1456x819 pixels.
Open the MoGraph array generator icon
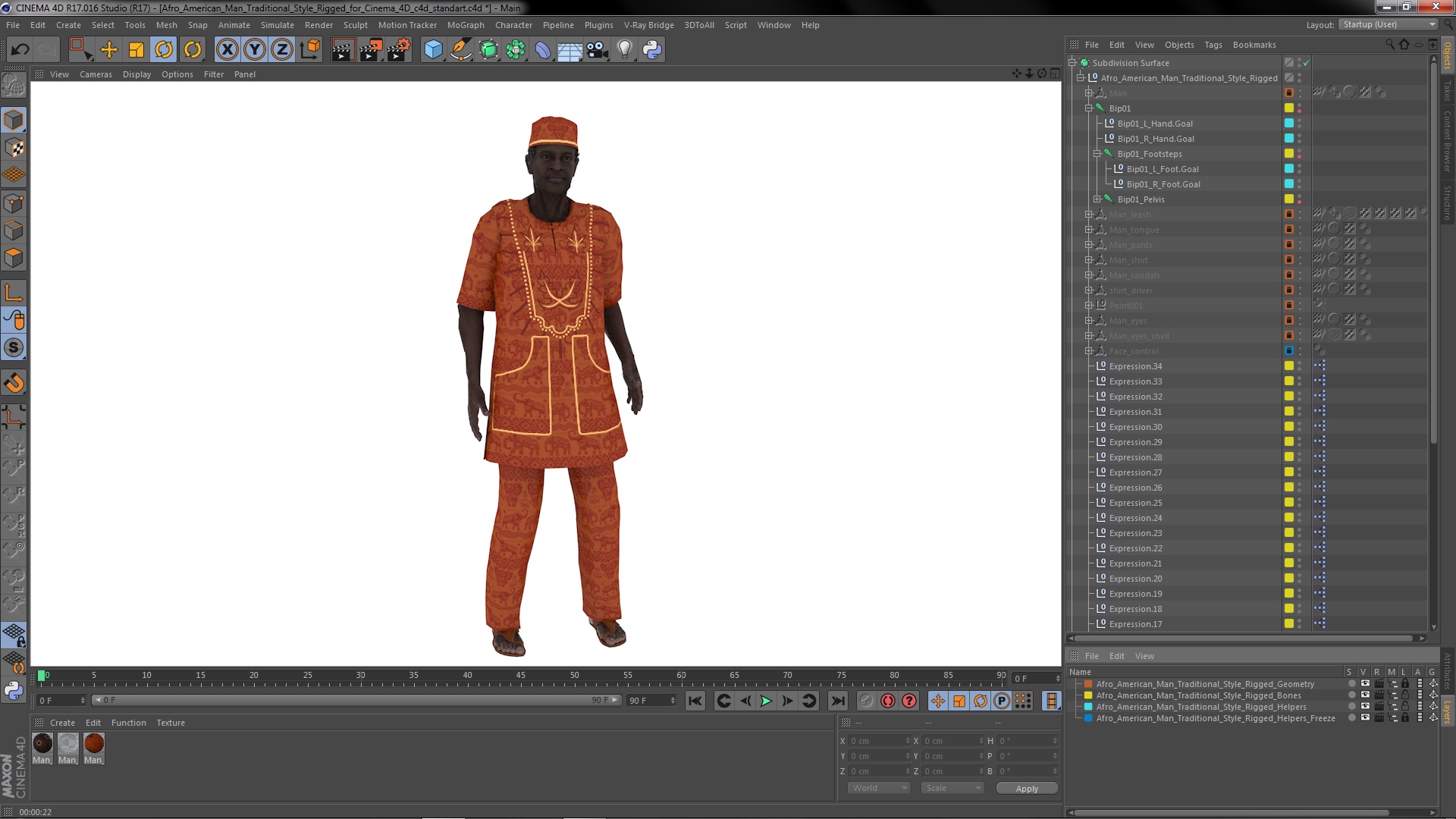coord(516,50)
